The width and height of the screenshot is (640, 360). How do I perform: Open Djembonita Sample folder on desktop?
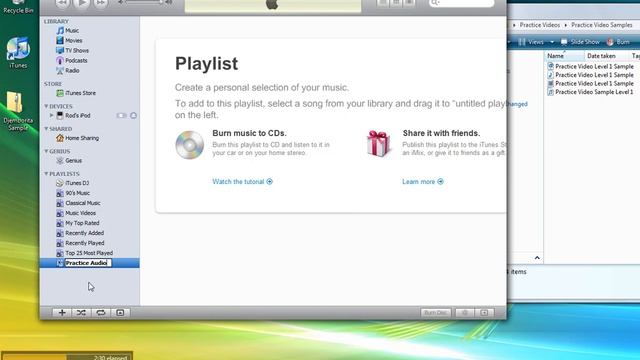(x=18, y=111)
